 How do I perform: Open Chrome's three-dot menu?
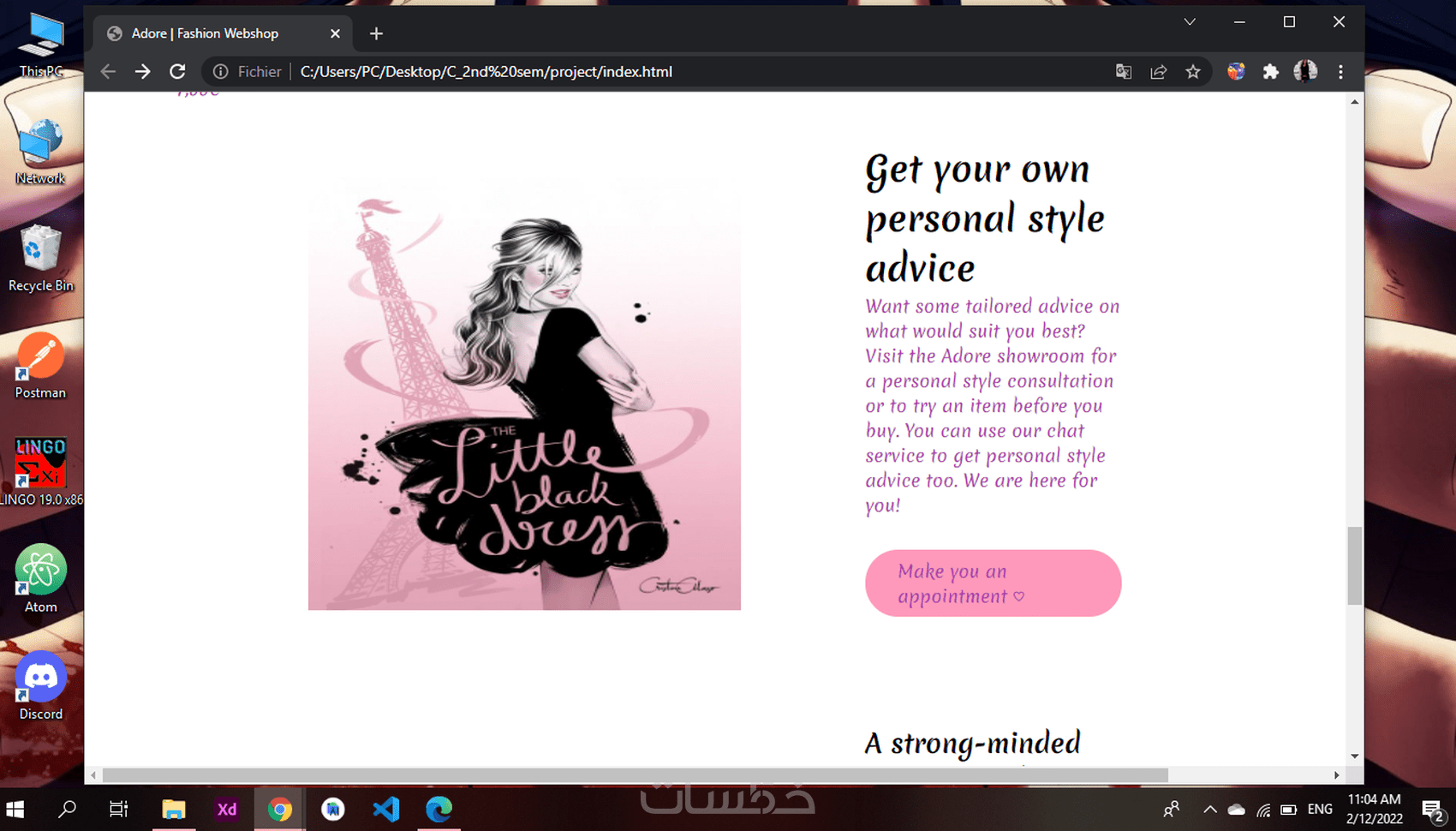click(1340, 72)
